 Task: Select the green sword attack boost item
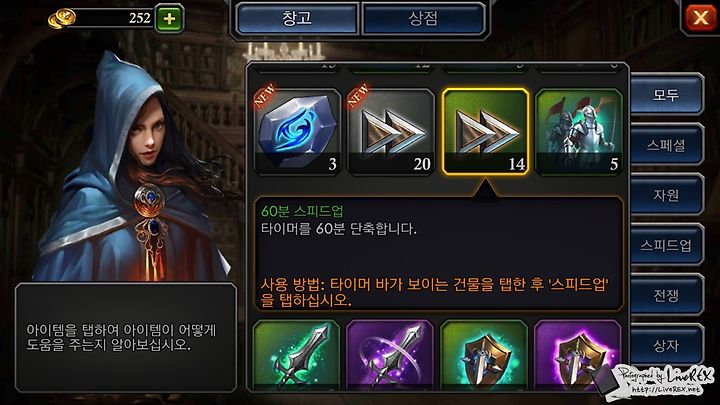[x=297, y=354]
